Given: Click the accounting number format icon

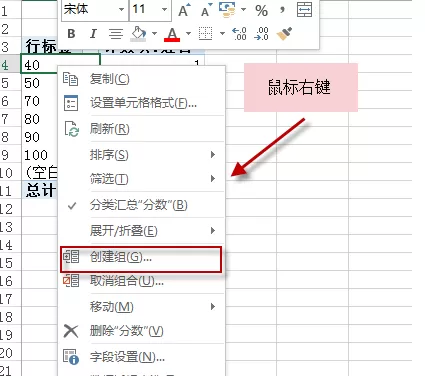Looking at the screenshot, I should point(227,9).
